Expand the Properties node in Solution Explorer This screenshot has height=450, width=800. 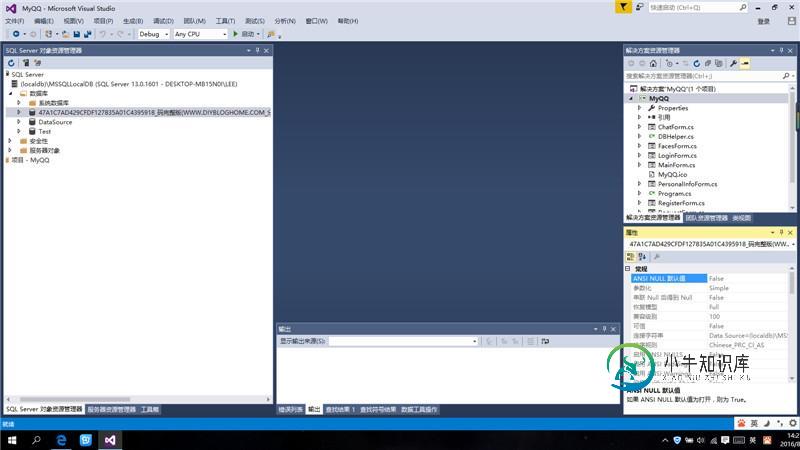click(x=639, y=108)
